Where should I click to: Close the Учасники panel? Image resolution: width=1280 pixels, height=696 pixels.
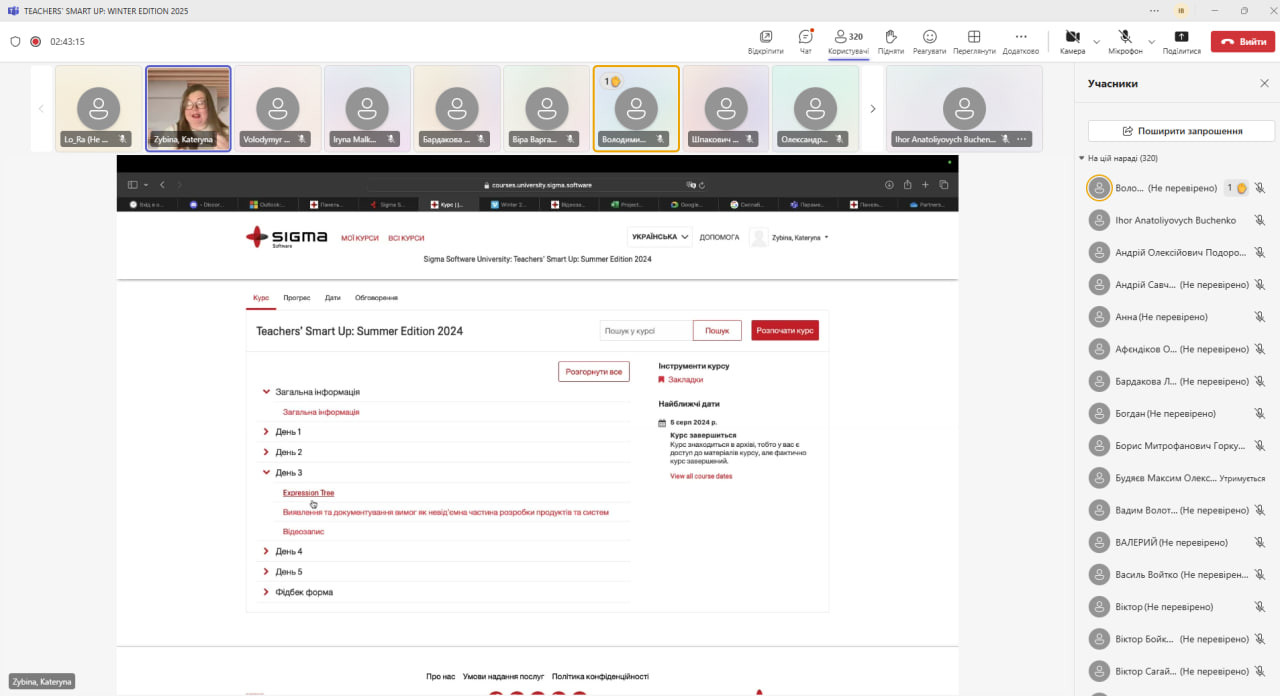pyautogui.click(x=1264, y=83)
